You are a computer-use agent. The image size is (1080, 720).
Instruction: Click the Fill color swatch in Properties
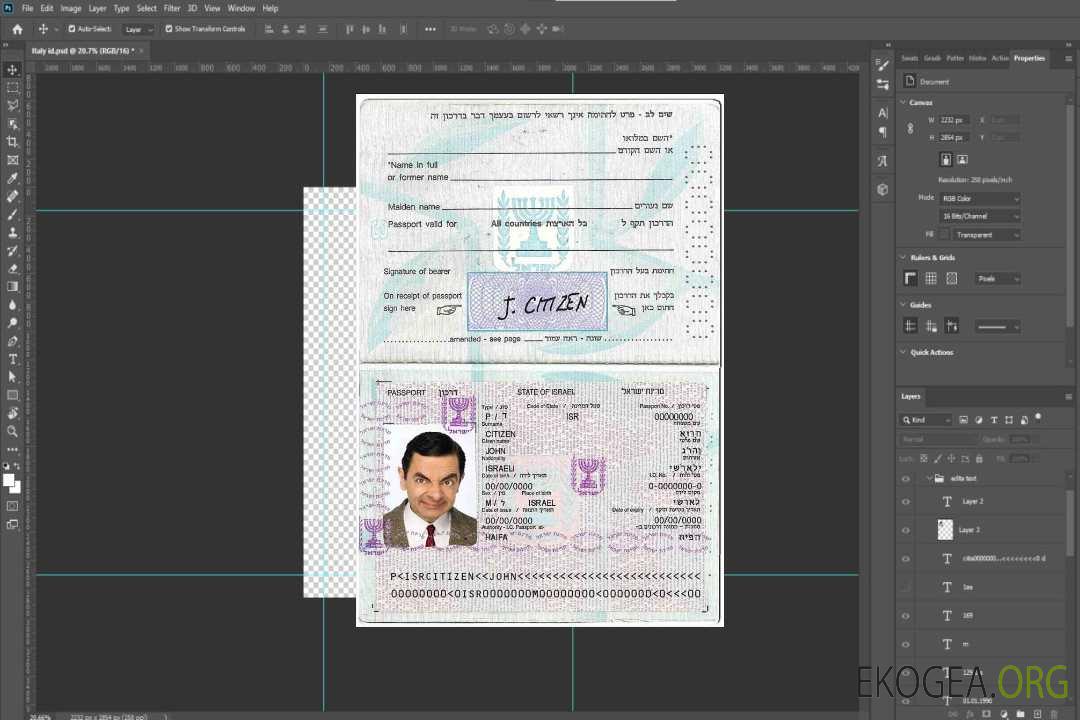[944, 234]
